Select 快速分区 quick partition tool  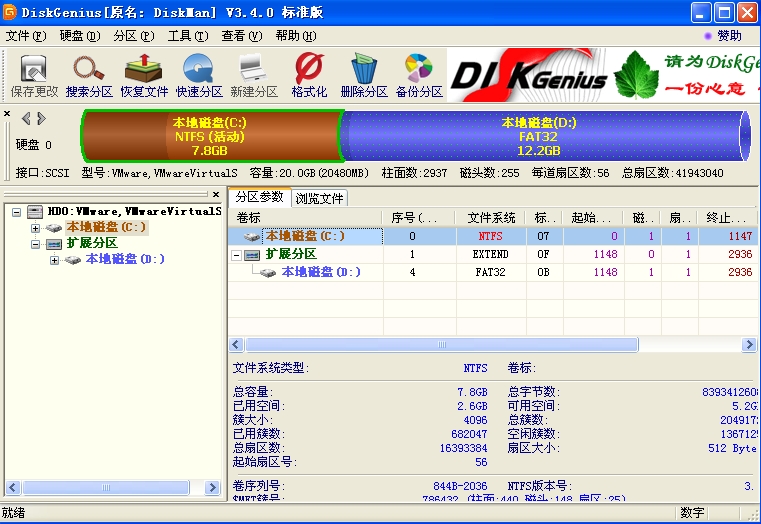[199, 75]
